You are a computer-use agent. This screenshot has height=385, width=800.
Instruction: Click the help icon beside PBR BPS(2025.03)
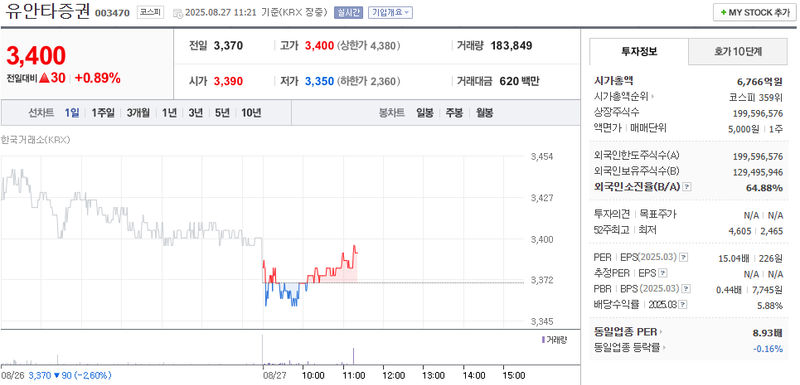coord(685,289)
